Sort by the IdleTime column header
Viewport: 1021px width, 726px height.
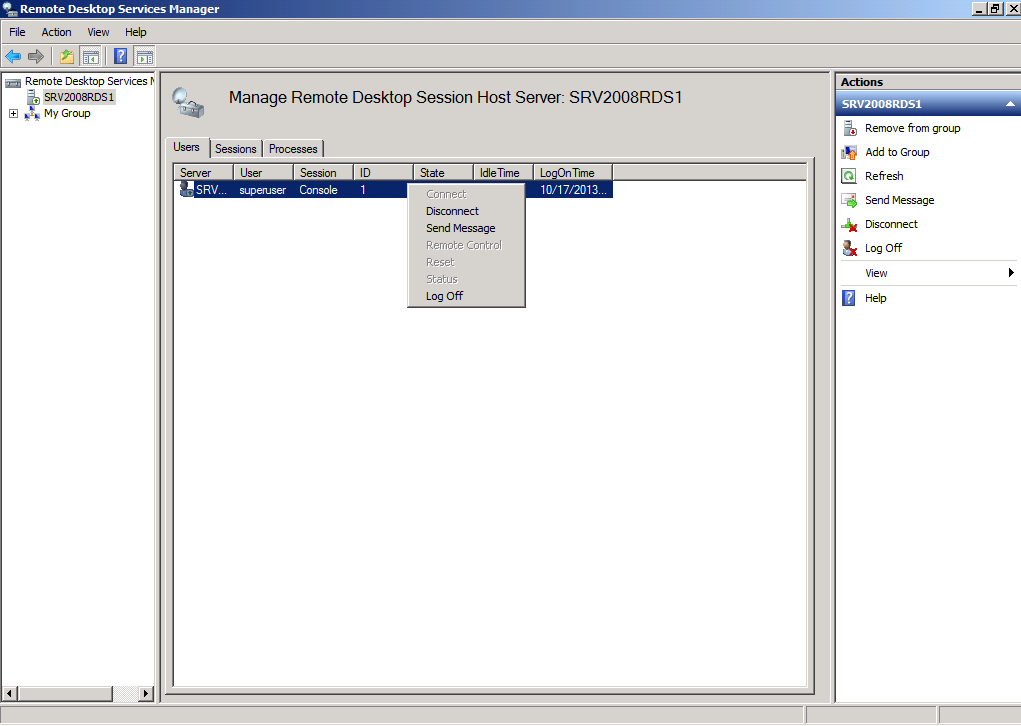[503, 173]
